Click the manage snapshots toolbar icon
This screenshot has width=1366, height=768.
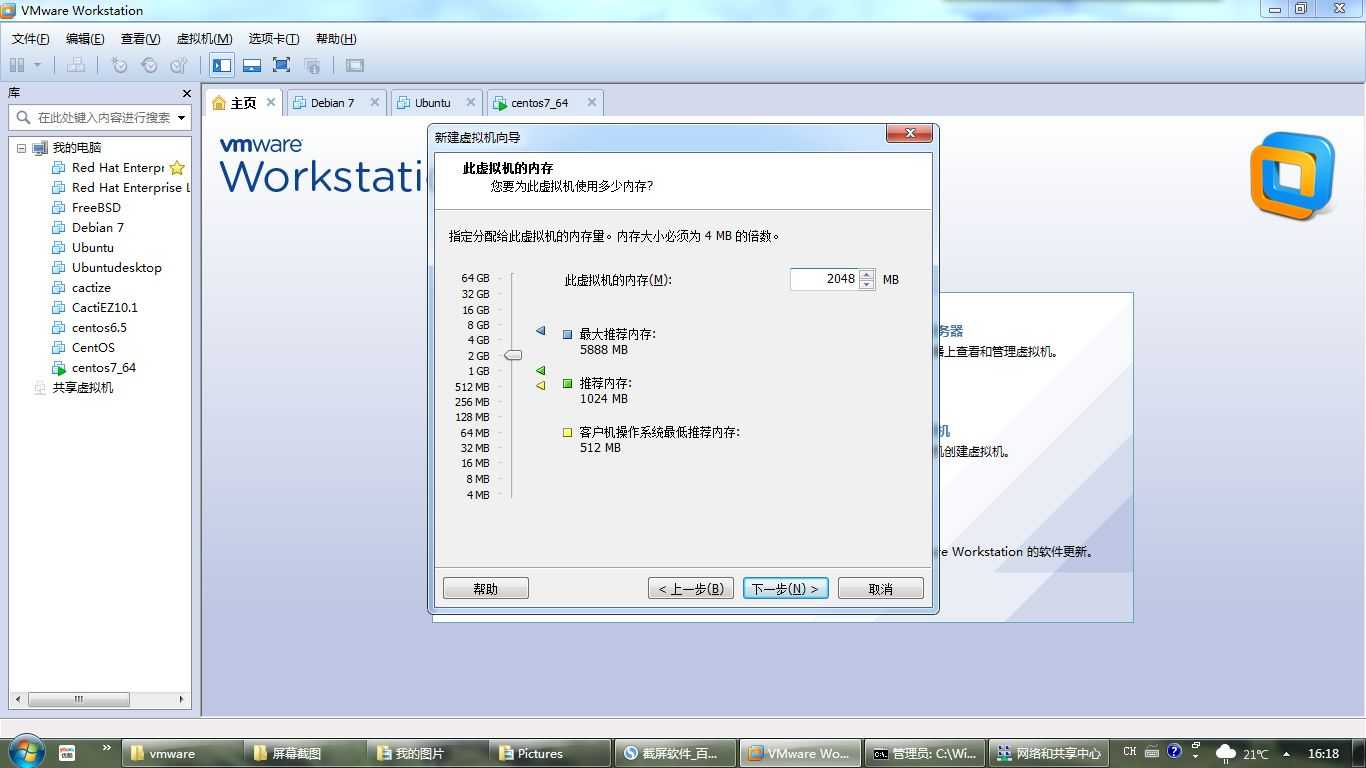179,65
